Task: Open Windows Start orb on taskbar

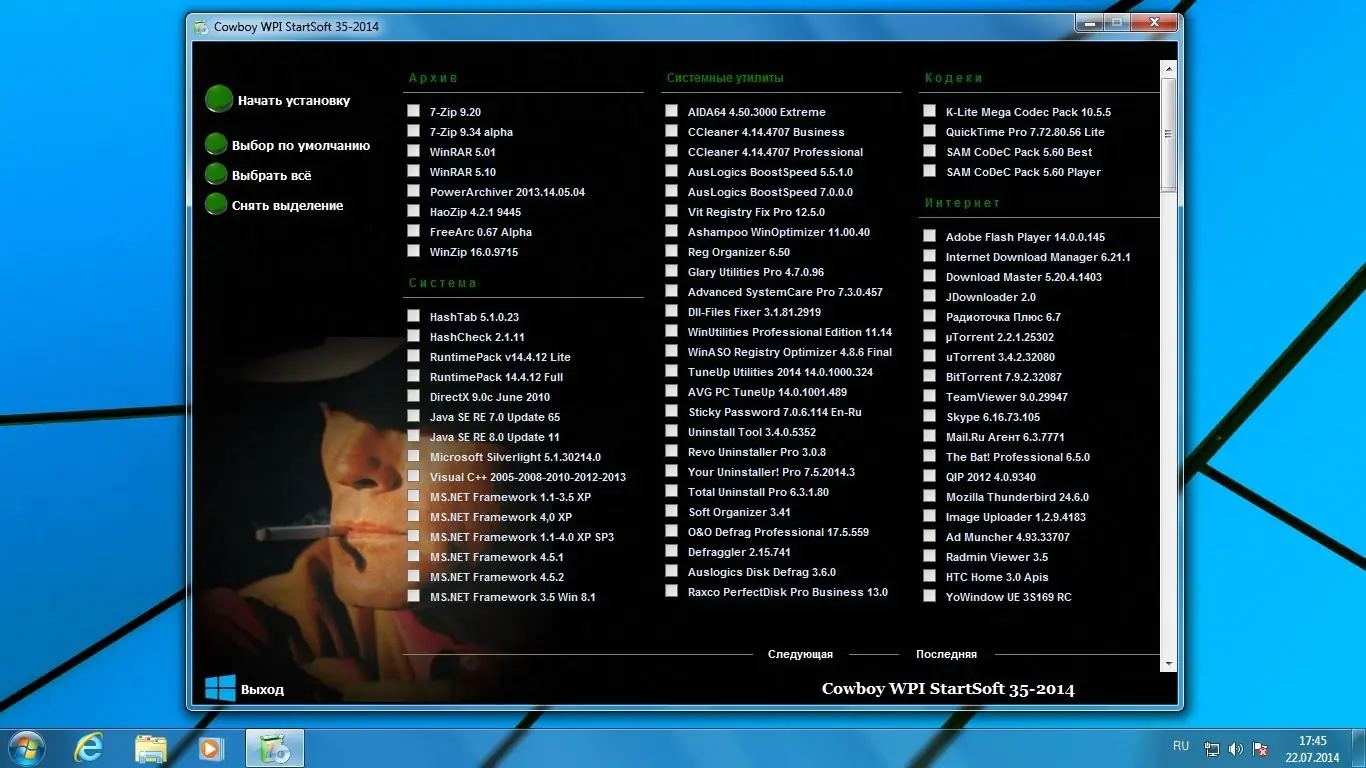Action: [x=26, y=748]
